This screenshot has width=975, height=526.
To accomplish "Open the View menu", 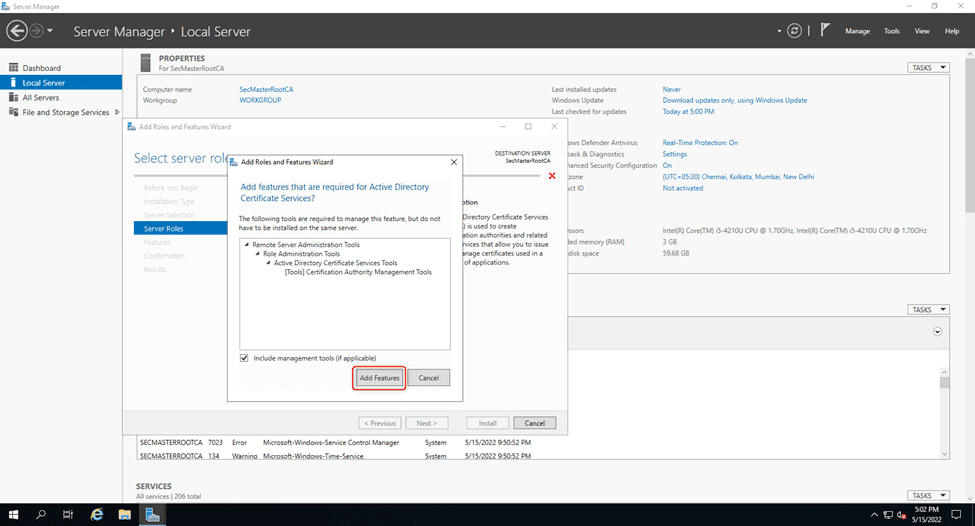I will tap(922, 31).
